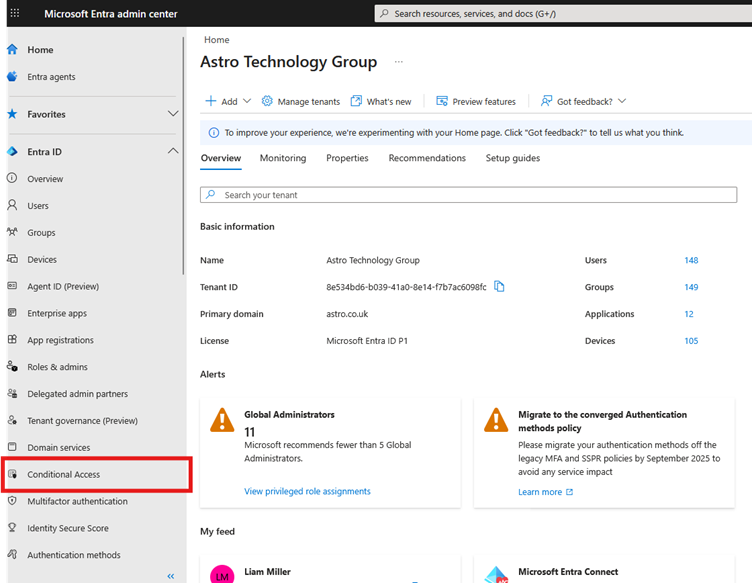Click the Agent ID (Preview) icon

(12, 286)
